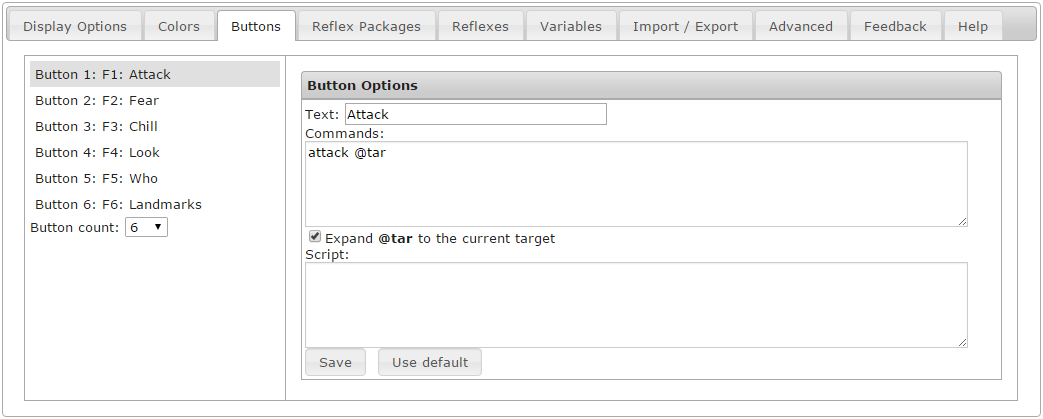1043x419 pixels.
Task: Switch to the Display Options tab
Action: click(75, 27)
